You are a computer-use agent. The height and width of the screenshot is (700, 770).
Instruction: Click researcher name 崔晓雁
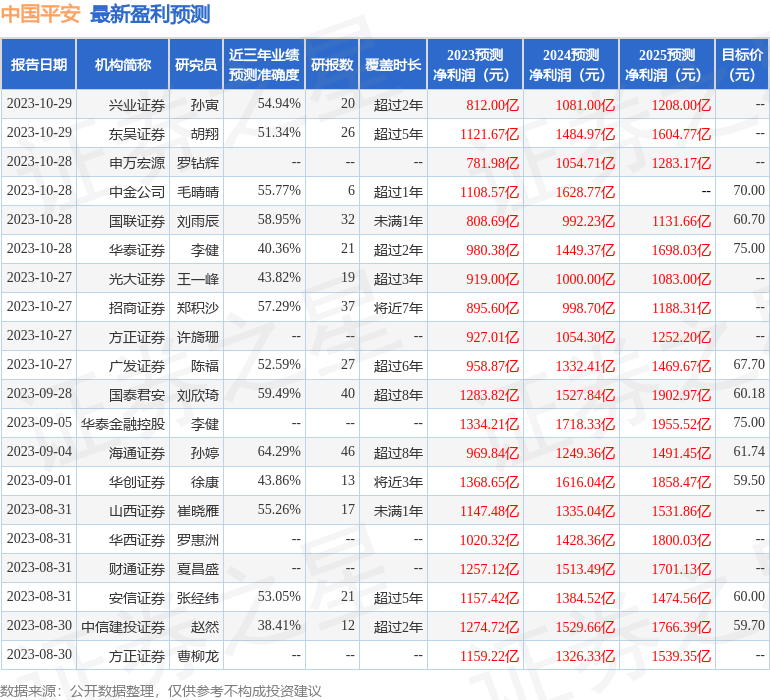198,511
